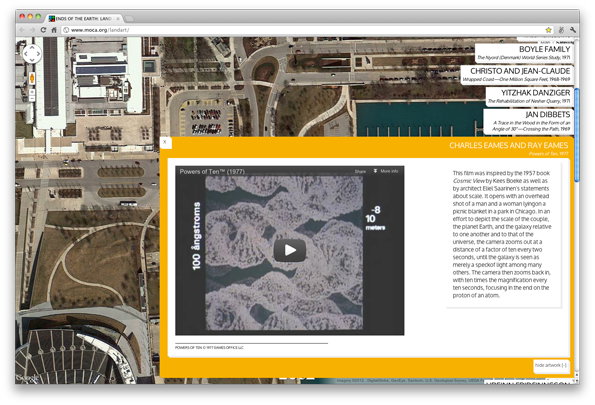Open the wrench settings menu
The width and height of the screenshot is (595, 405).
tap(572, 30)
